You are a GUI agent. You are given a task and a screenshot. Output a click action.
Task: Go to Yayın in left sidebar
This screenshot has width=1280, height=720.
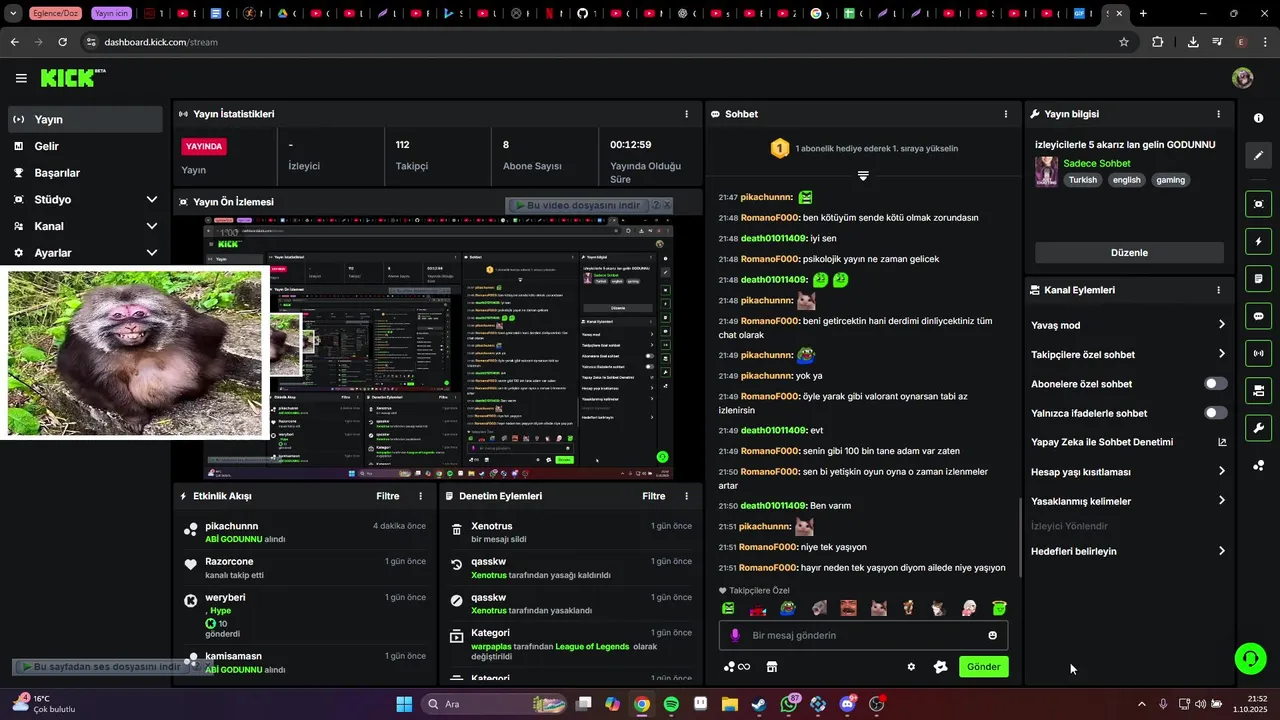(x=86, y=119)
